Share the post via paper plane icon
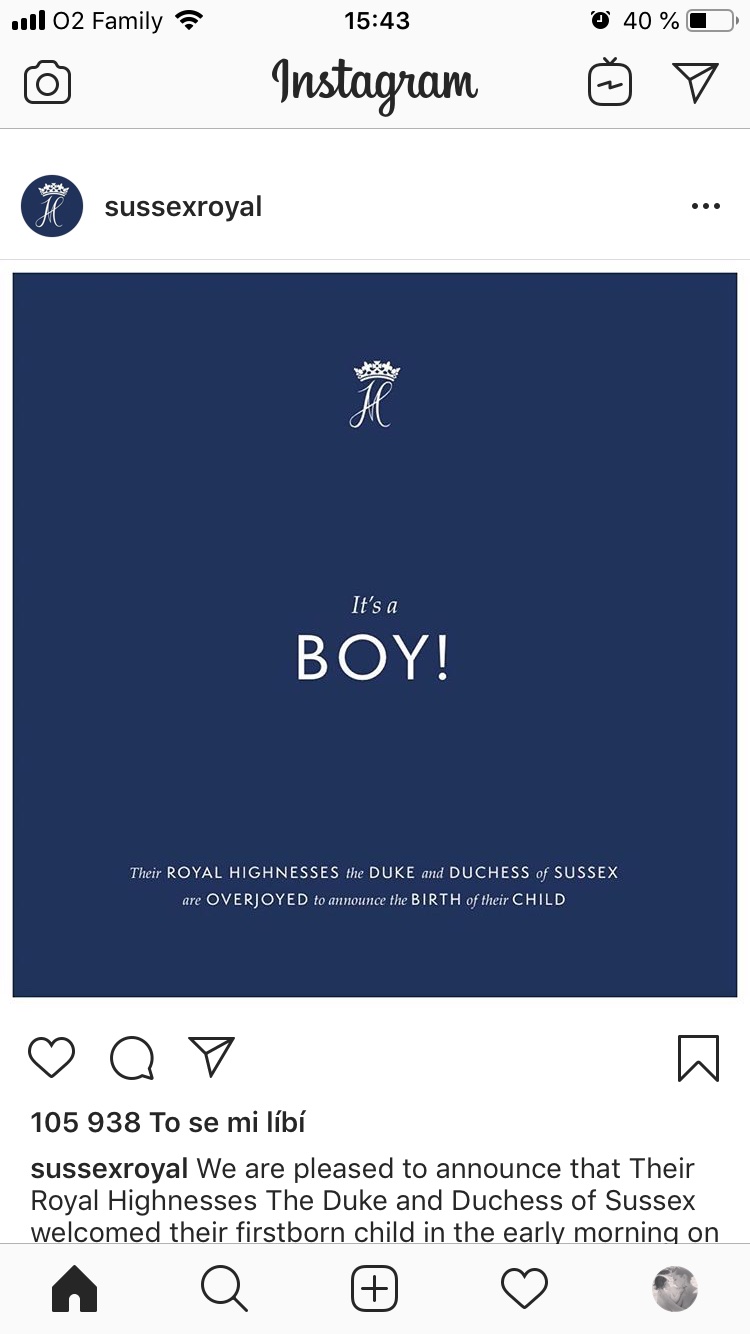750x1334 pixels. point(211,1057)
